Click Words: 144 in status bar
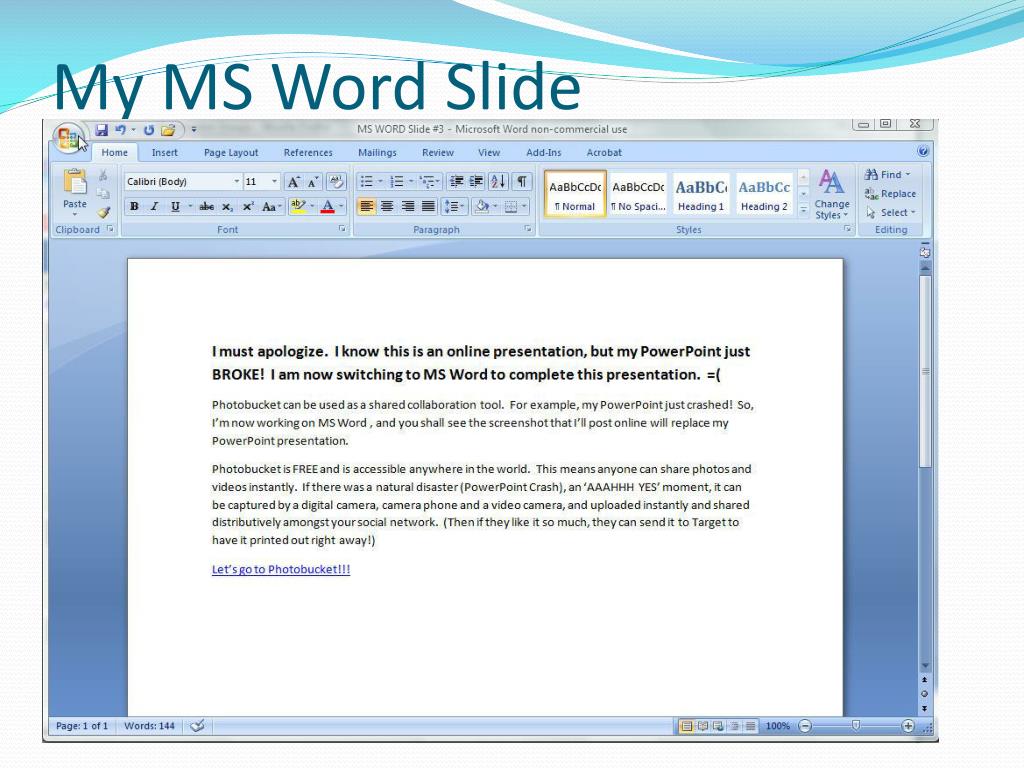Screen dimensions: 1024x768 tap(150, 726)
